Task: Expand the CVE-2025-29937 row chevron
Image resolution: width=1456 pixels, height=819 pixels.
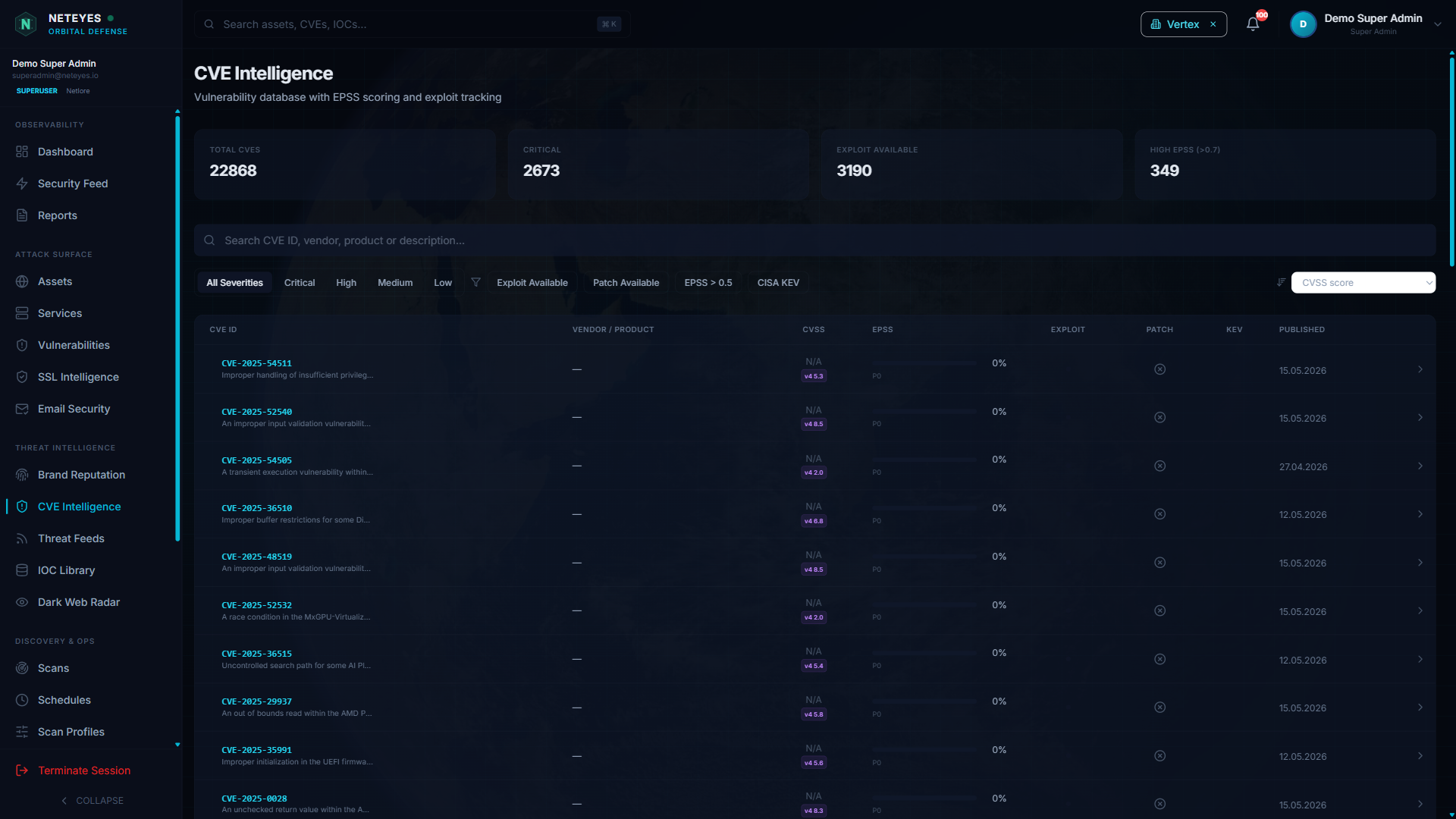Action: pyautogui.click(x=1420, y=708)
